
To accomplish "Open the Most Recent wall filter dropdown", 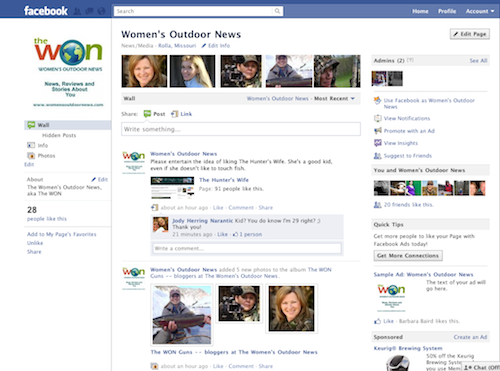I will [x=334, y=99].
